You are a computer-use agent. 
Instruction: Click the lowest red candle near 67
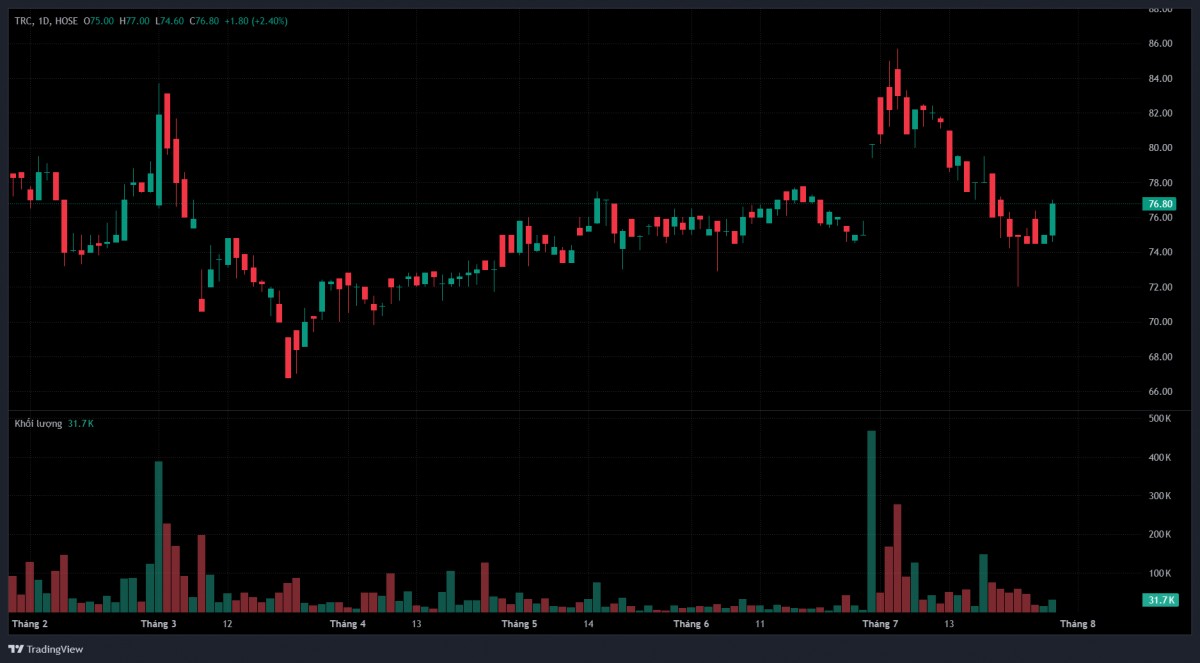[x=288, y=357]
